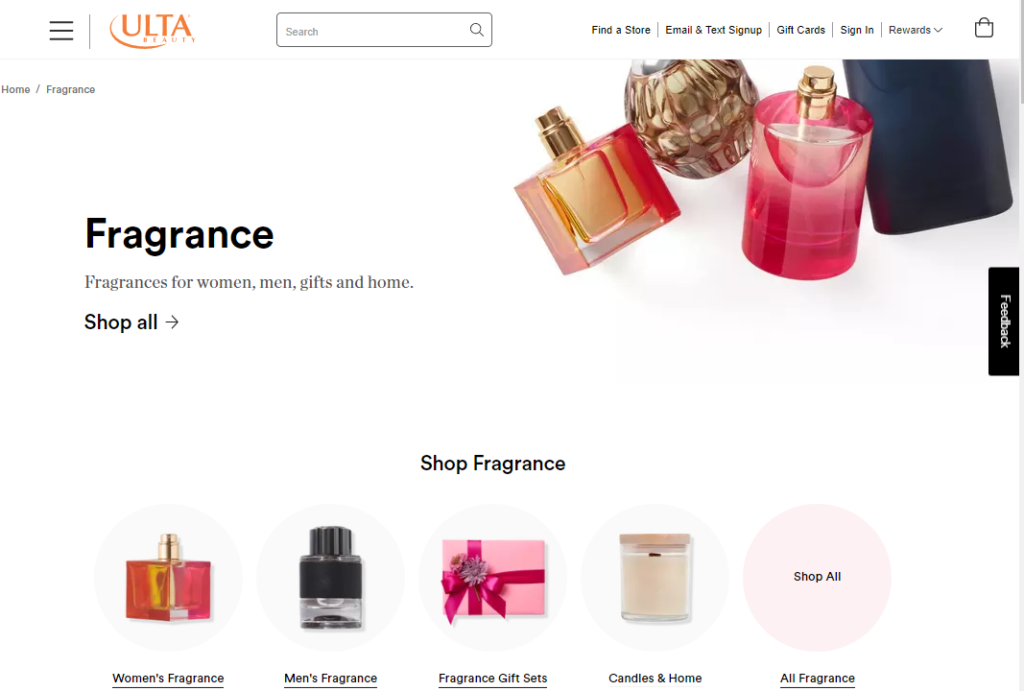
Task: Go to Gift Cards page
Action: click(801, 30)
